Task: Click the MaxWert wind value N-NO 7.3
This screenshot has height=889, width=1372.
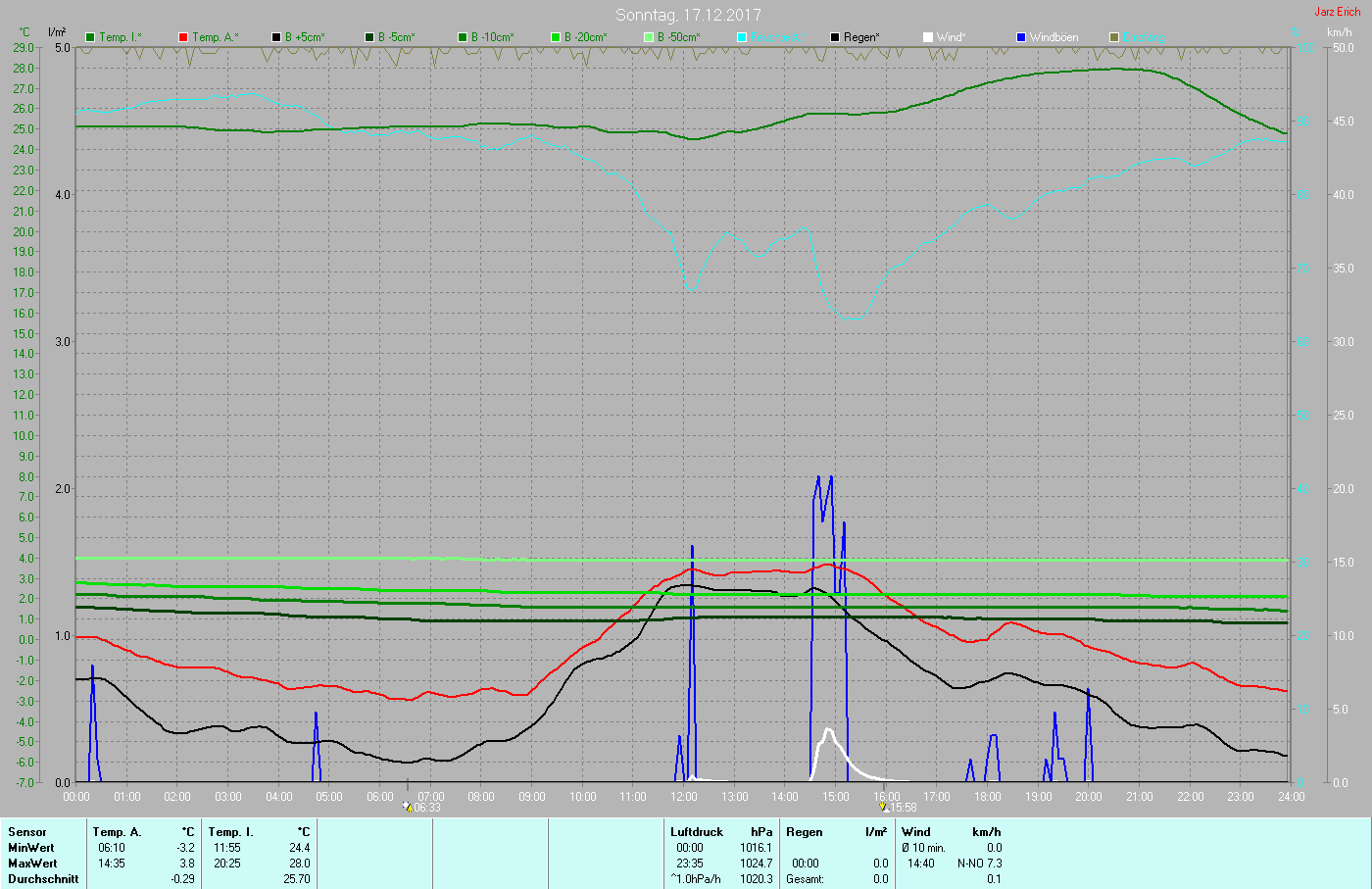Action: [979, 864]
